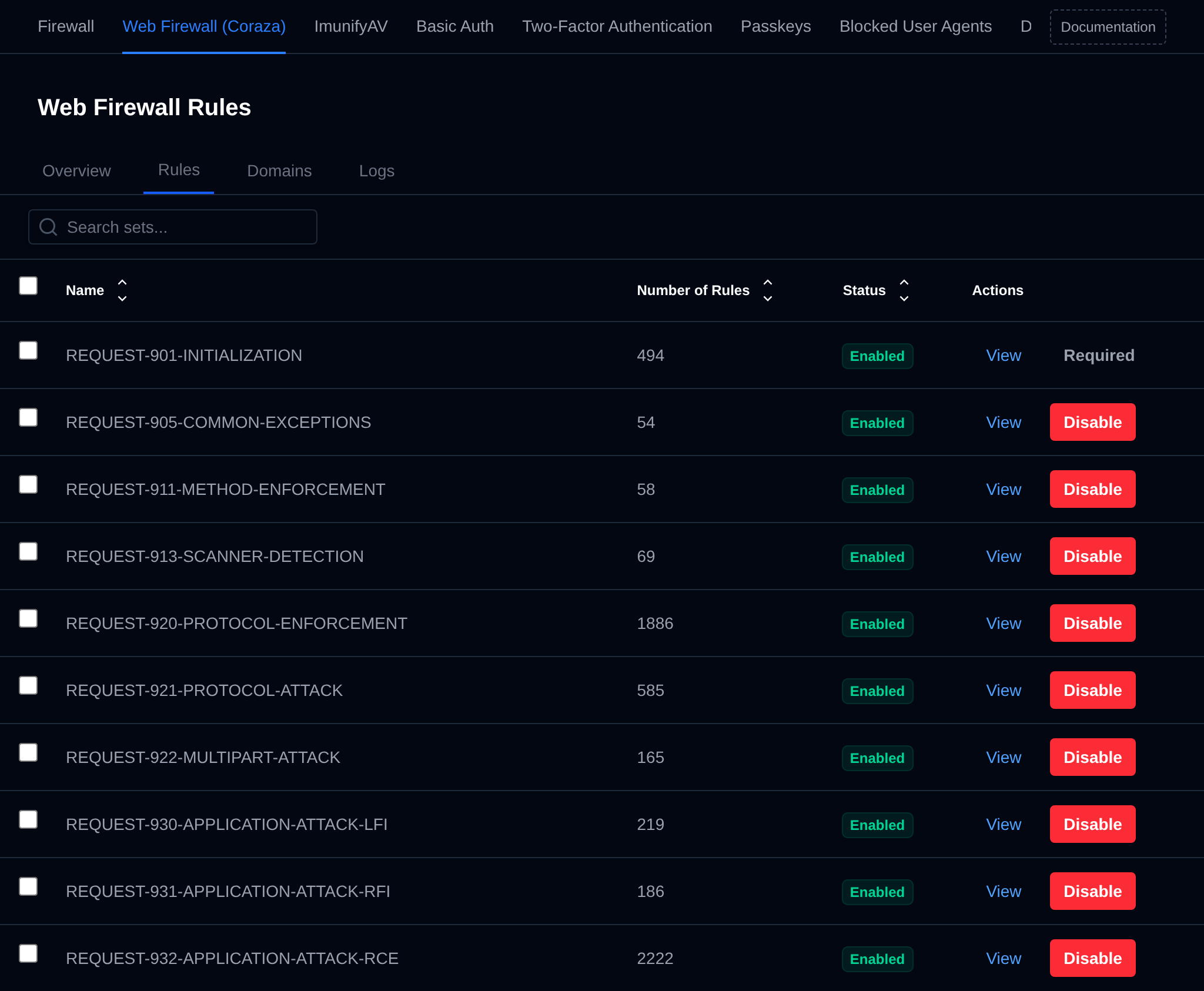Disable the REQUEST-911-METHOD-ENFORCEMENT set

[1093, 489]
